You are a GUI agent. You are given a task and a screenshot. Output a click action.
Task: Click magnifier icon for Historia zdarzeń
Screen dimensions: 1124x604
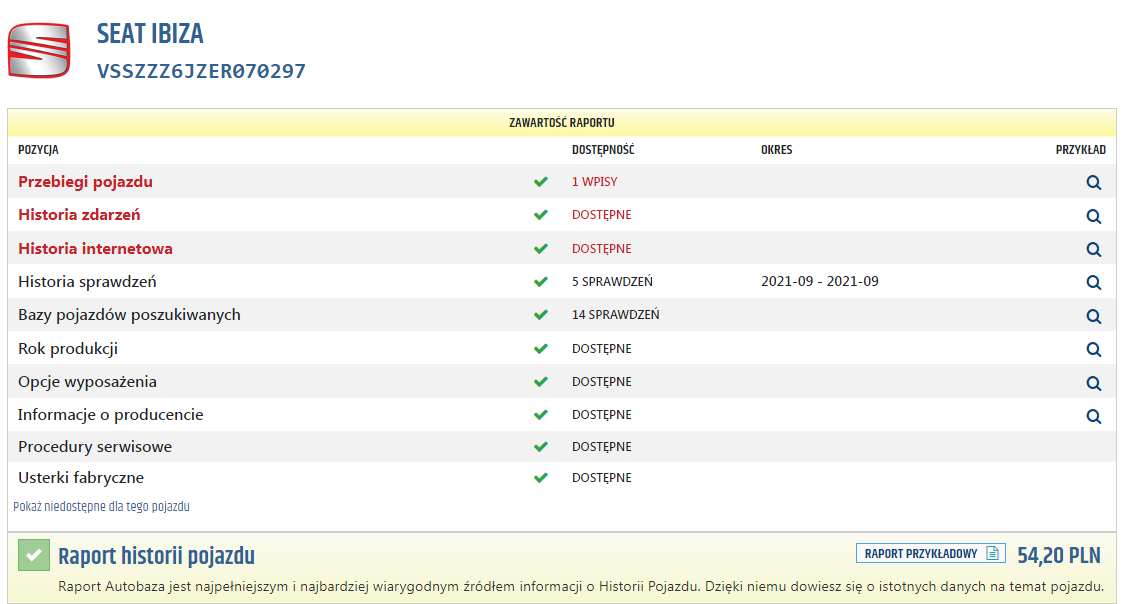(x=1093, y=216)
